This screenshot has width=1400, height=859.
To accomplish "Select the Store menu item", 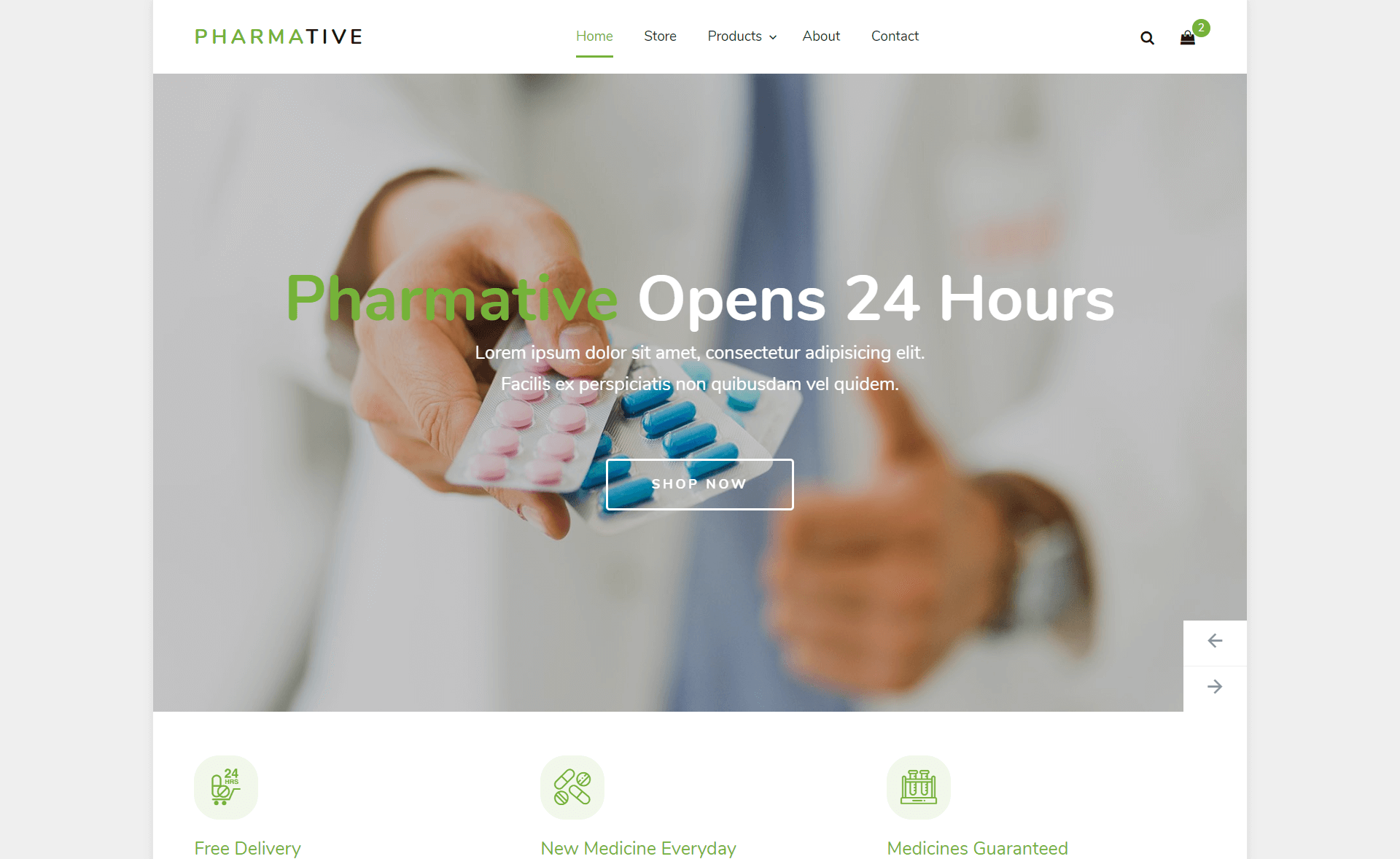I will pyautogui.click(x=659, y=36).
